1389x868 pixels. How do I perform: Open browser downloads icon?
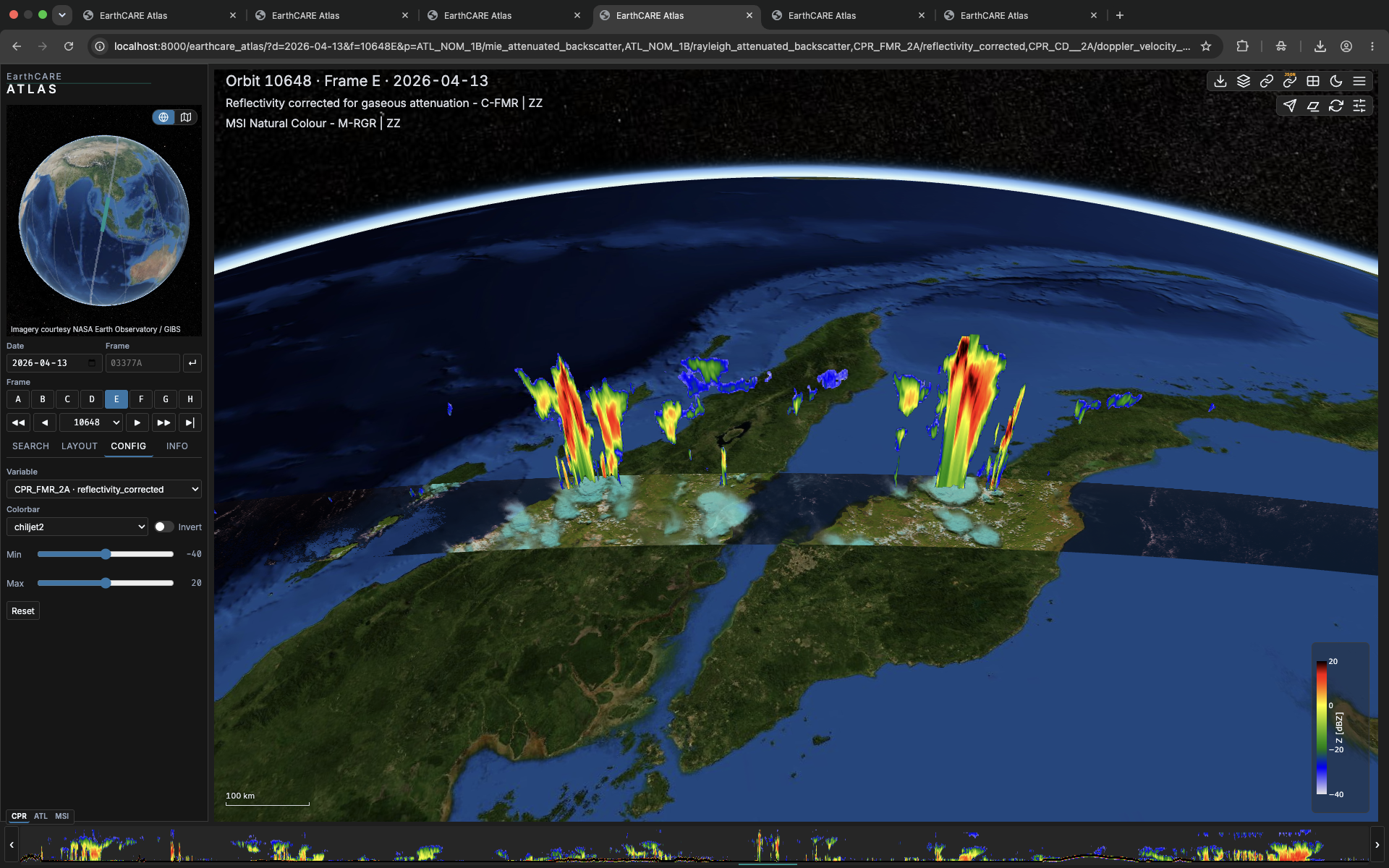coord(1320,46)
